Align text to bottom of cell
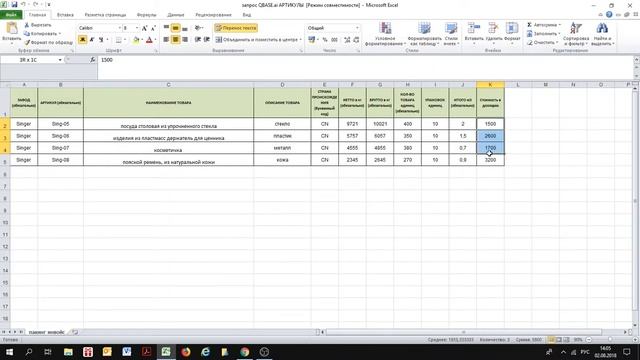The width and height of the screenshot is (640, 360). 185,28
